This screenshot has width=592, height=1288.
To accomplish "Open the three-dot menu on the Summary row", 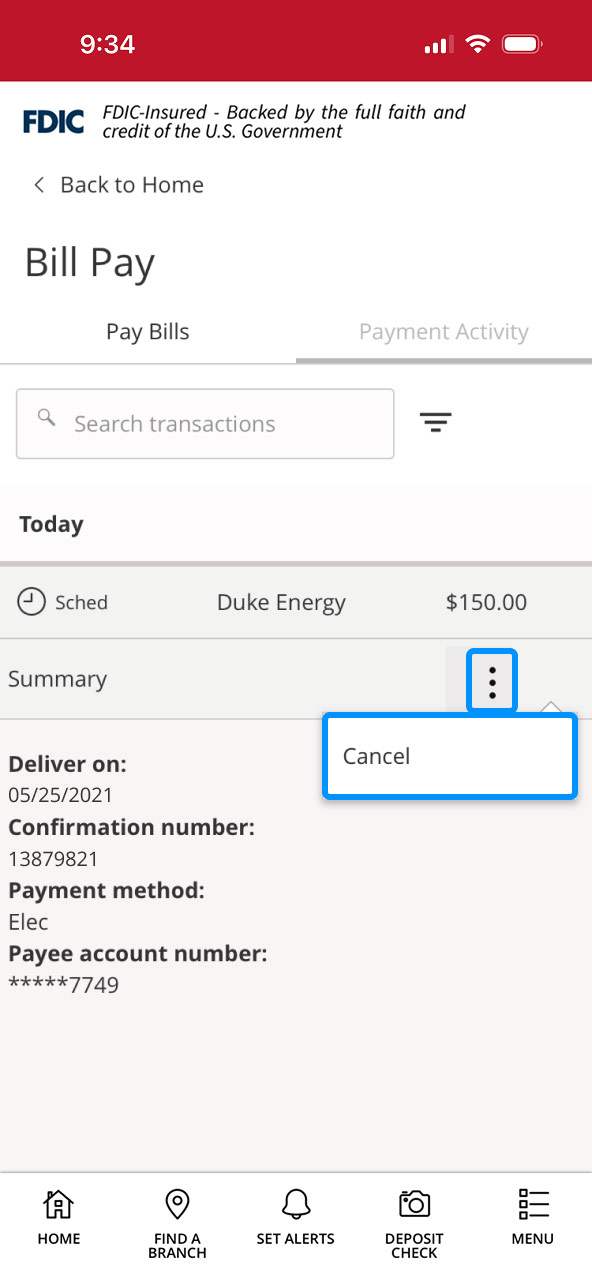I will tap(491, 681).
